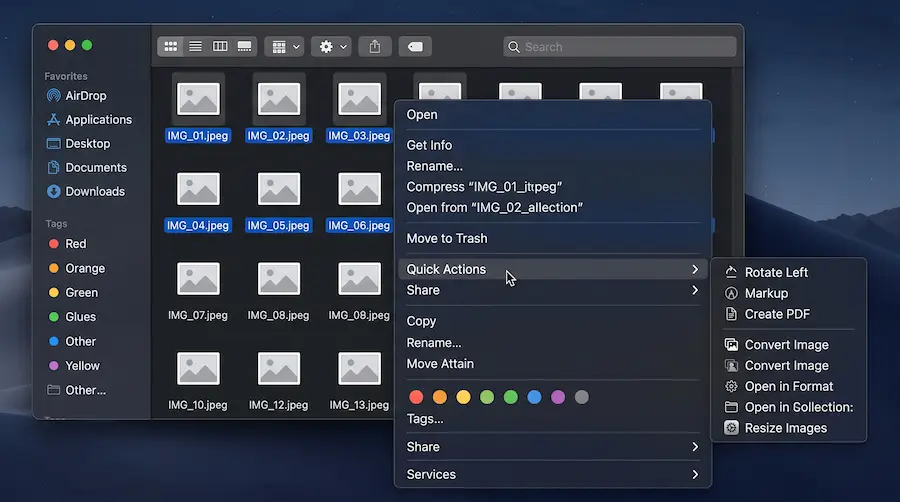The width and height of the screenshot is (900, 502).
Task: Select the IMG_04.jpeg thumbnail
Action: pos(198,189)
